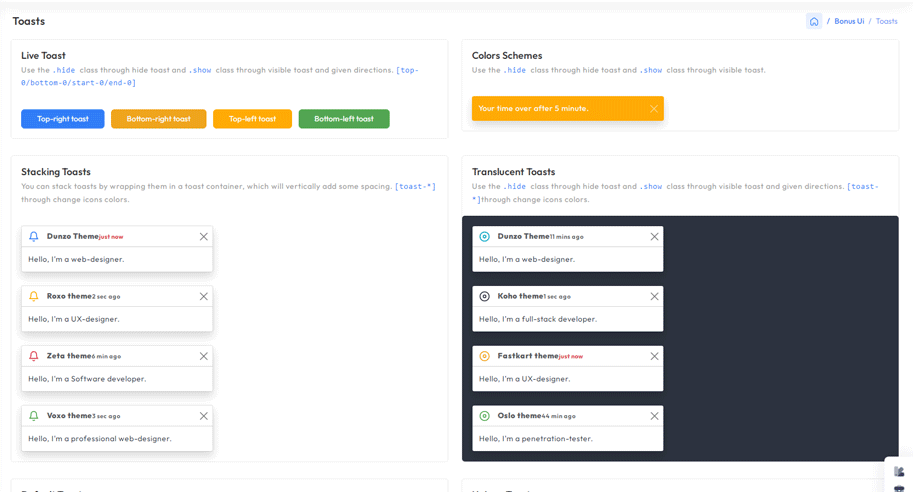
Task: Dismiss the Fastkart theme toast
Action: pos(655,357)
